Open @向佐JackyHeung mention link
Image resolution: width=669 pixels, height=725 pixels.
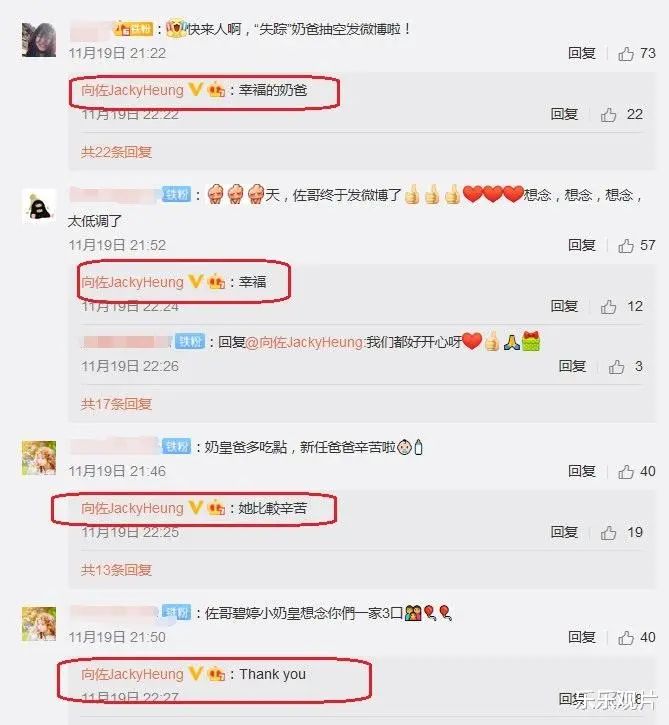[305, 343]
